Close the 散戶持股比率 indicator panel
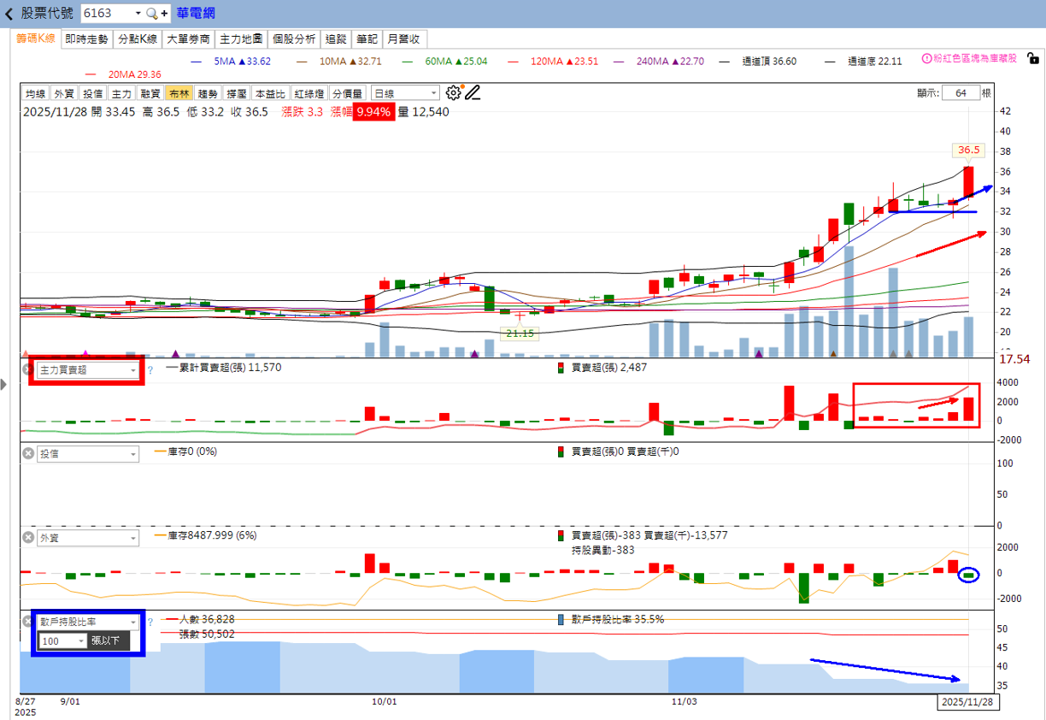 point(27,621)
